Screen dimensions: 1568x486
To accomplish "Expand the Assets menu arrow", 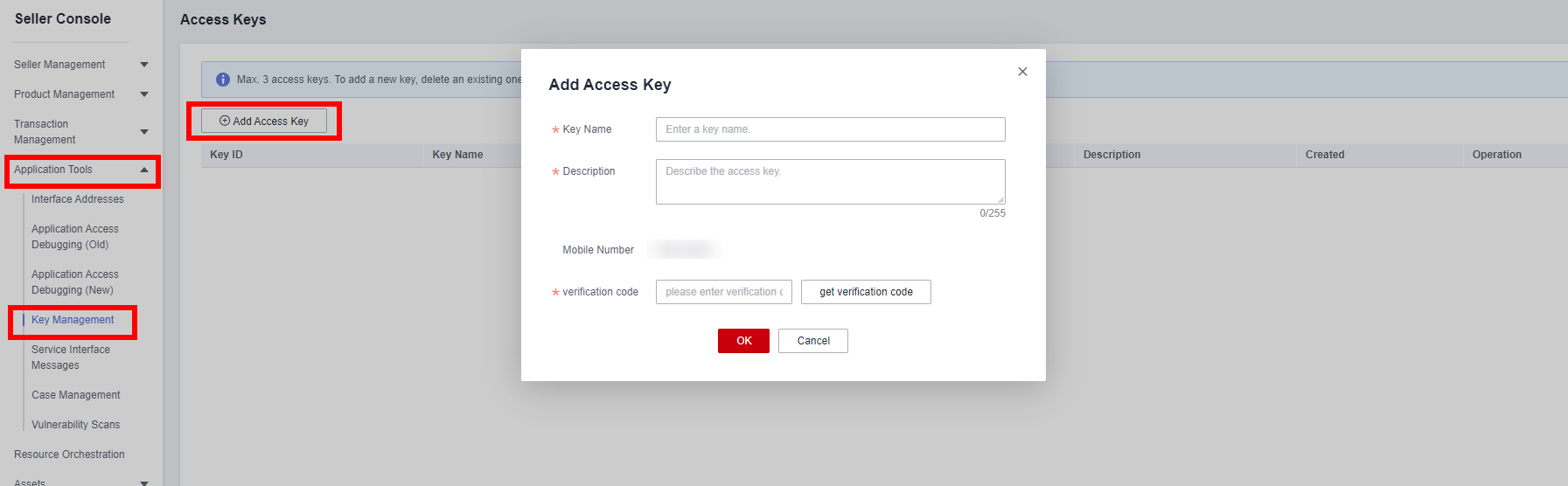I will tap(144, 483).
